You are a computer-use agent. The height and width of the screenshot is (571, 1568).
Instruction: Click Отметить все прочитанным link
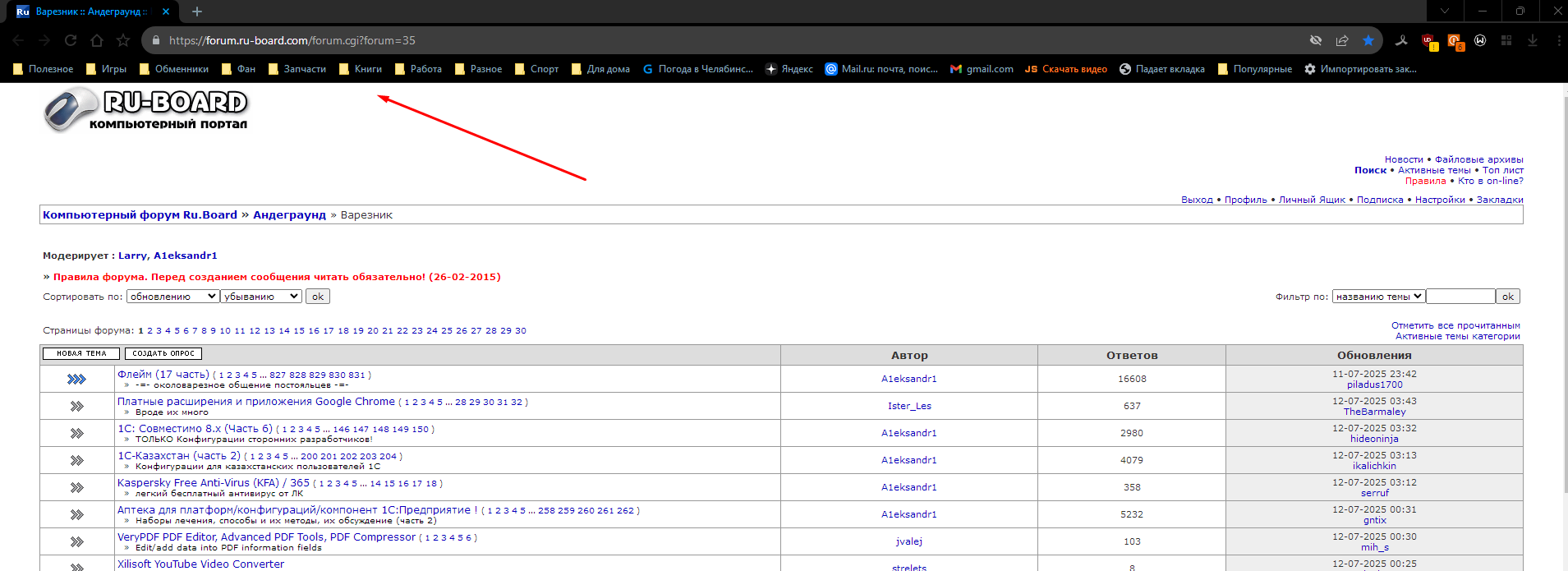coord(1455,325)
